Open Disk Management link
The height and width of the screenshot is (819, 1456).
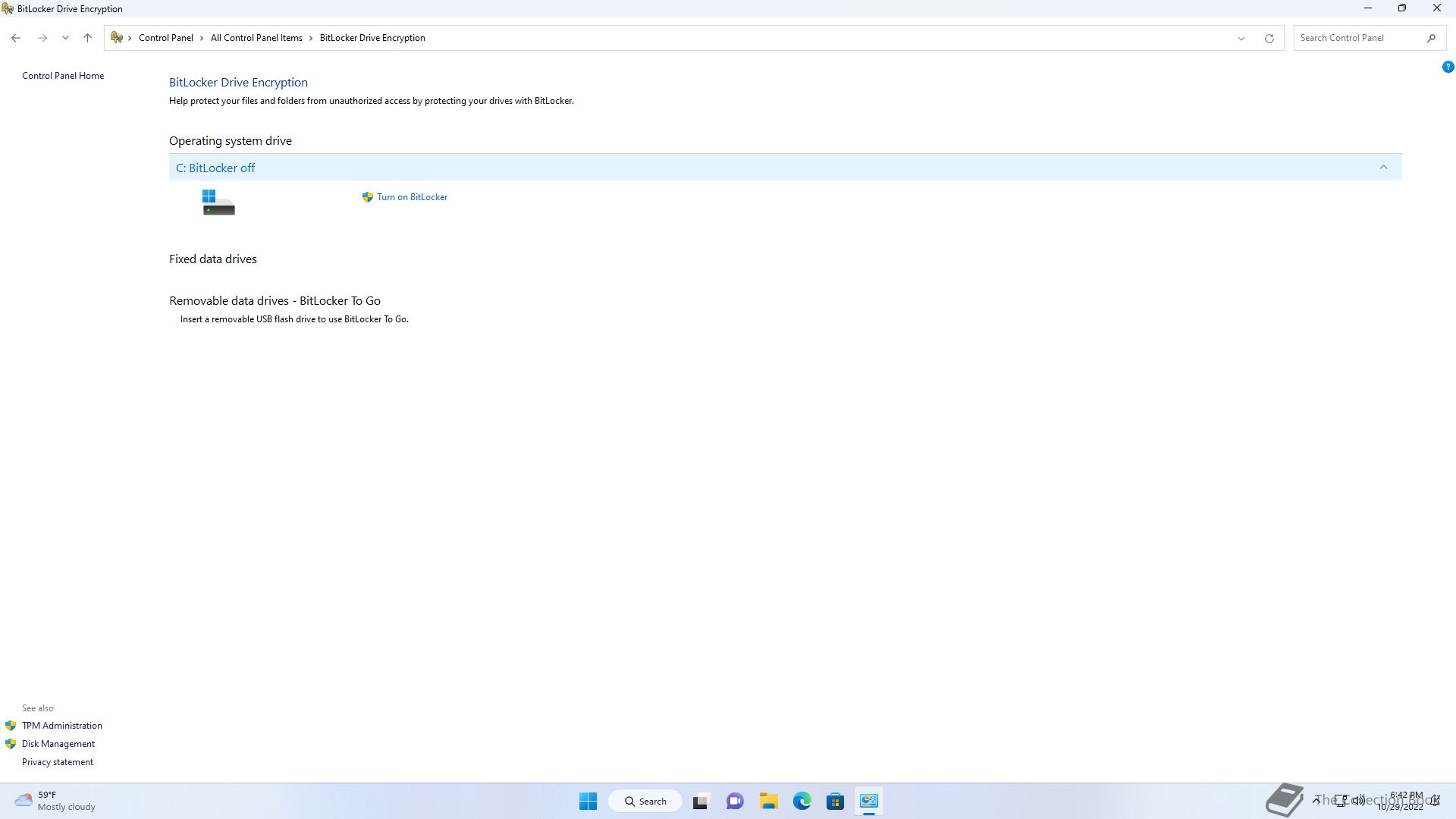point(58,744)
